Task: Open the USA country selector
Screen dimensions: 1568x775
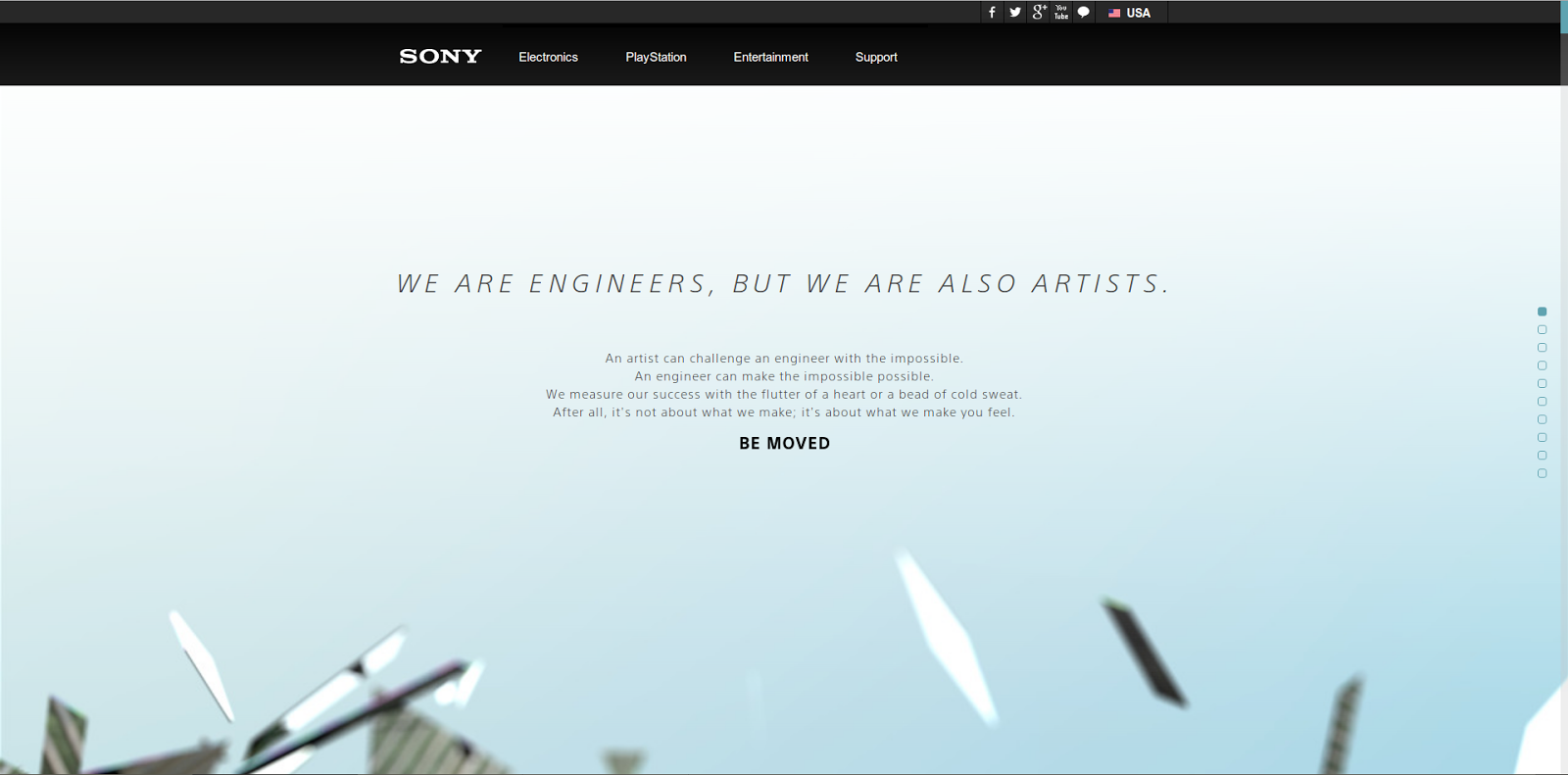Action: click(1131, 13)
